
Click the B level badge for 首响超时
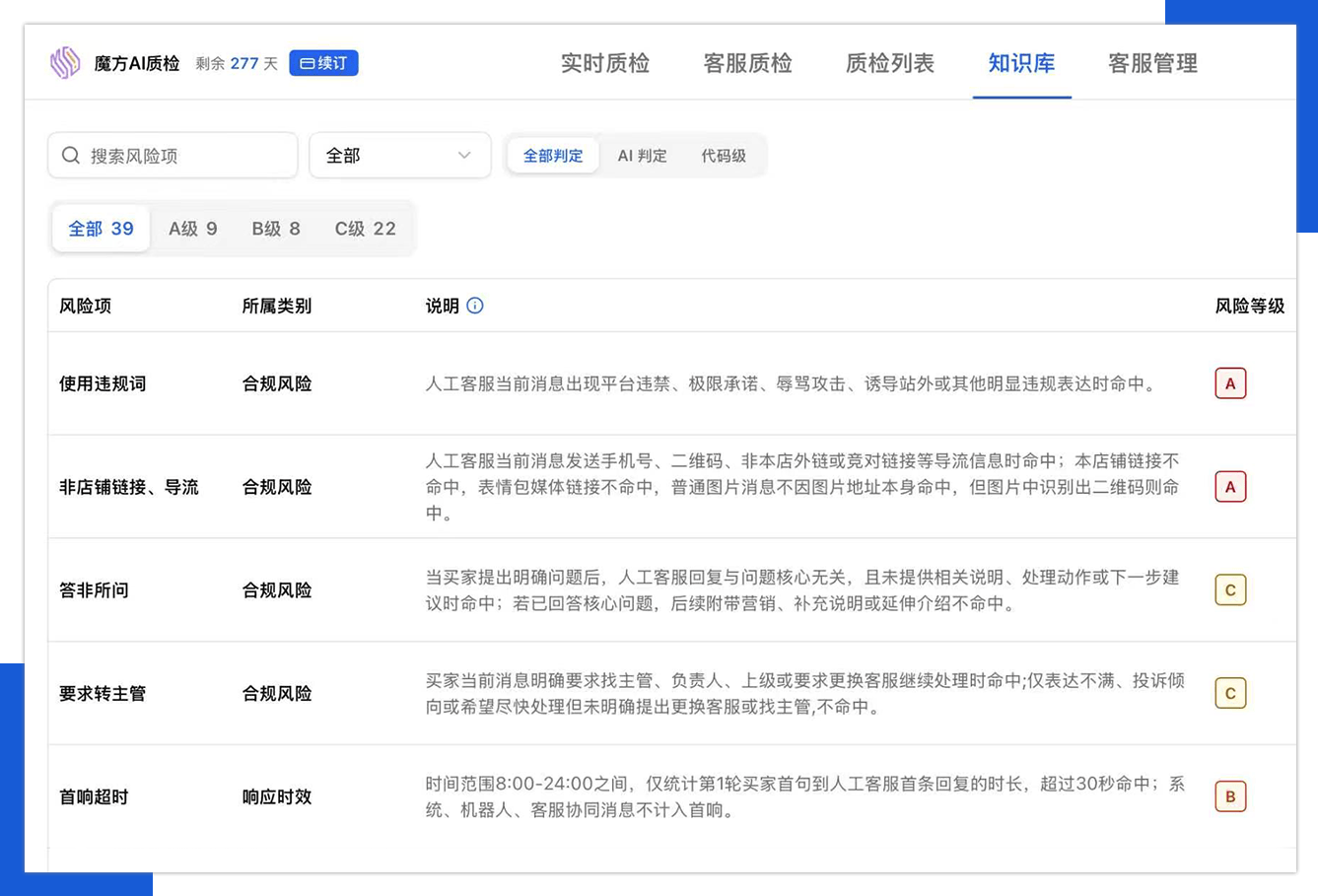(x=1230, y=796)
